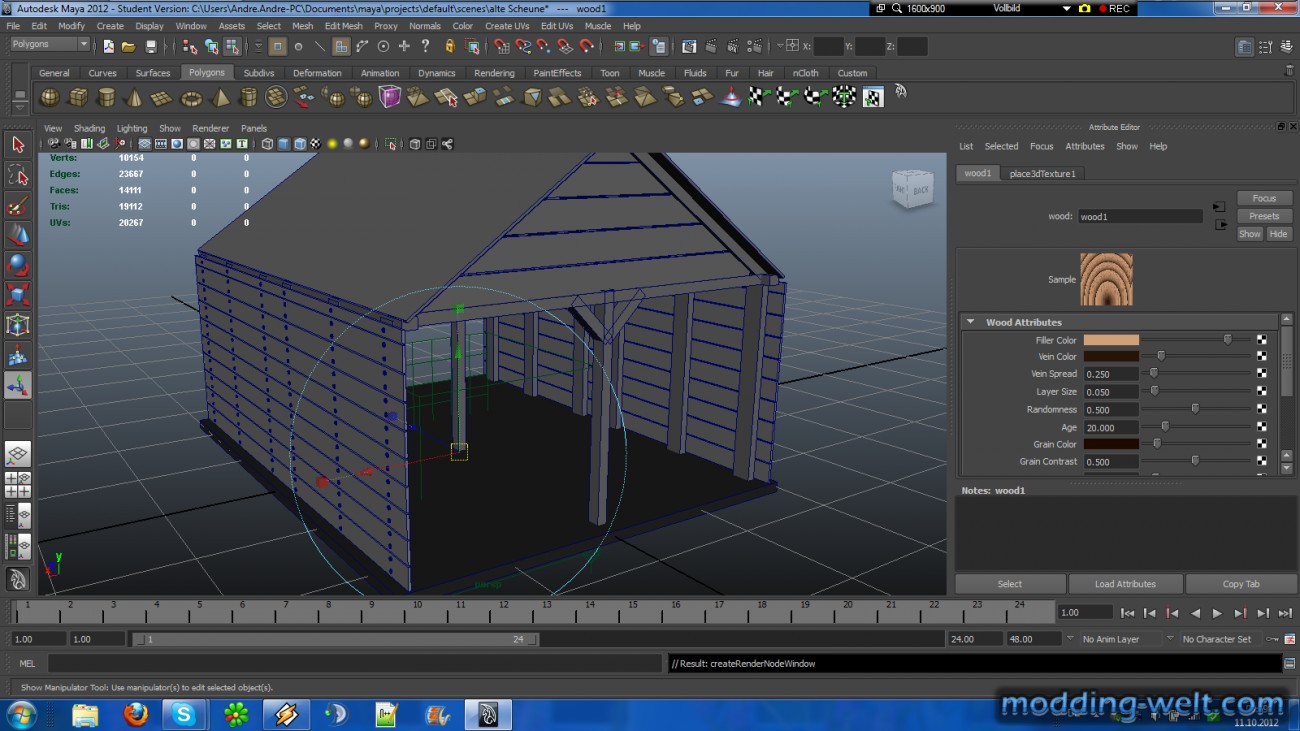Image resolution: width=1300 pixels, height=731 pixels.
Task: Click play forwards in playback controls
Action: click(x=1217, y=613)
